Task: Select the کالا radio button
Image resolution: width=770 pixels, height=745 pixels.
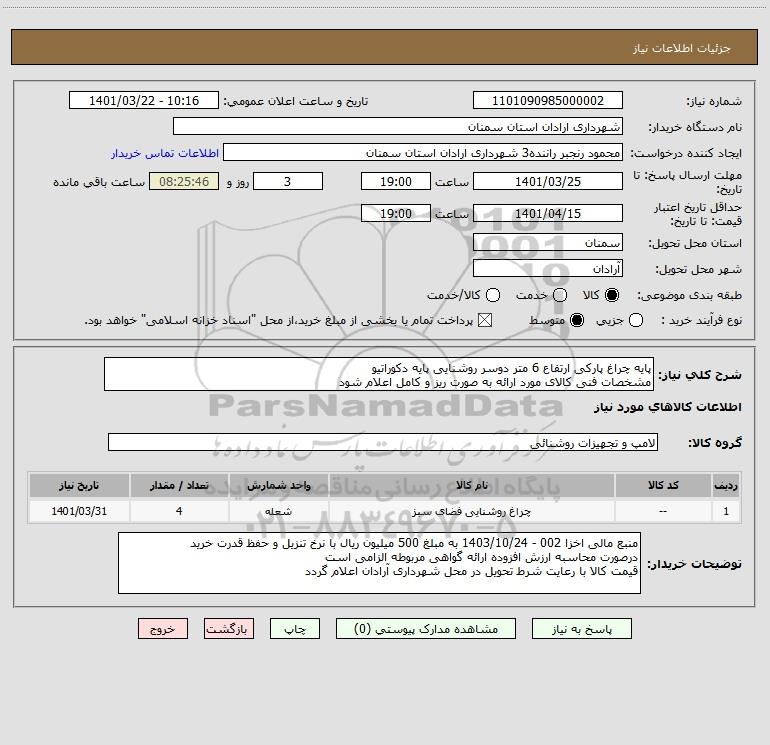Action: tap(612, 295)
